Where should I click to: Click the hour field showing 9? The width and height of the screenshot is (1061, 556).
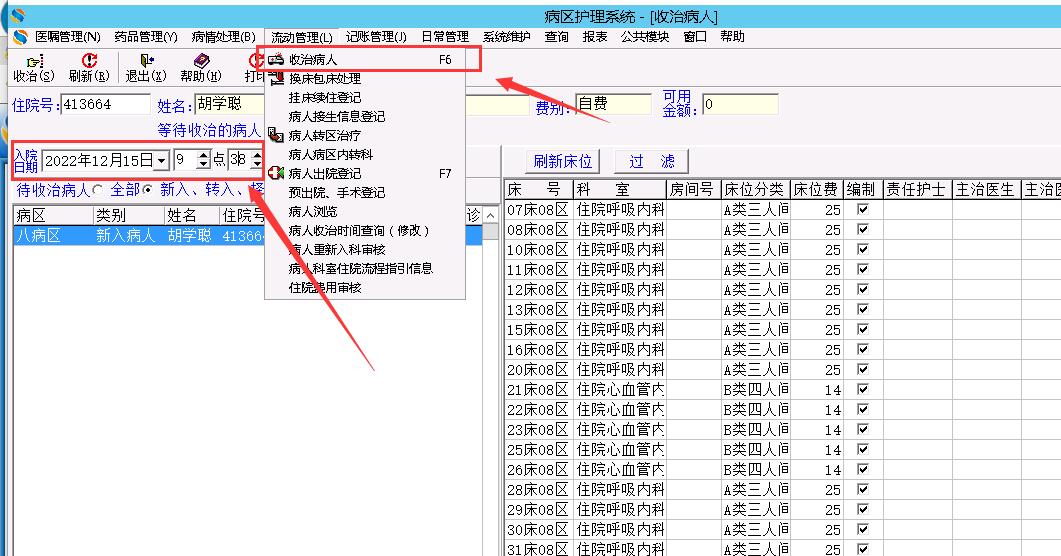(185, 160)
